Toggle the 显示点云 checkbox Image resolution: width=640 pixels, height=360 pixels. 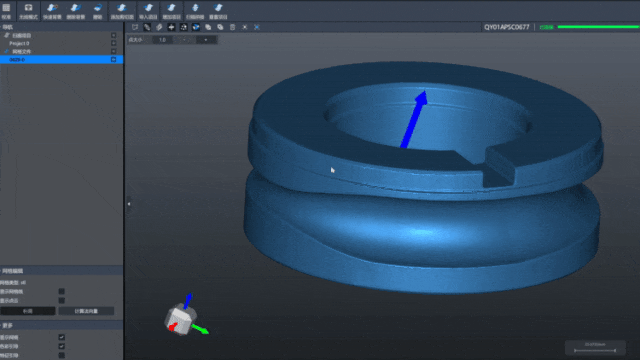[62, 300]
